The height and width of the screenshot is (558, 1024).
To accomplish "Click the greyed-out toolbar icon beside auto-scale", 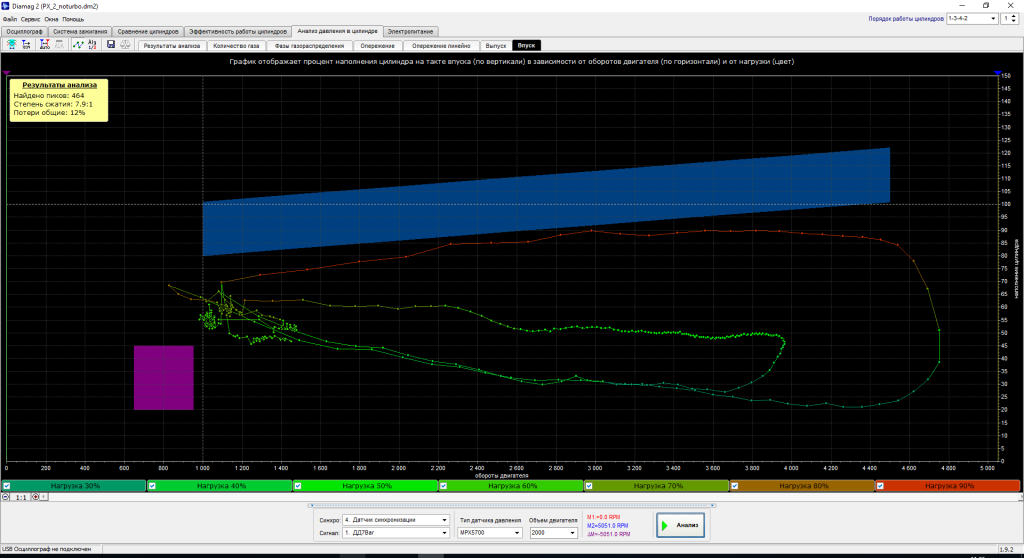I will (x=59, y=44).
